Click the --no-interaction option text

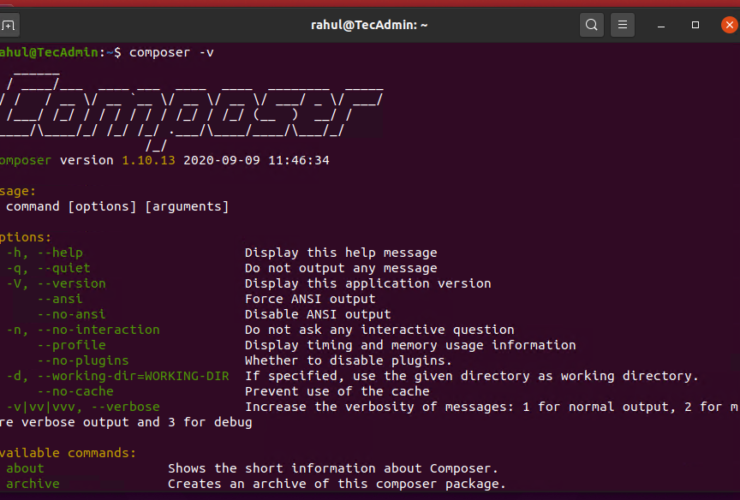[97, 329]
